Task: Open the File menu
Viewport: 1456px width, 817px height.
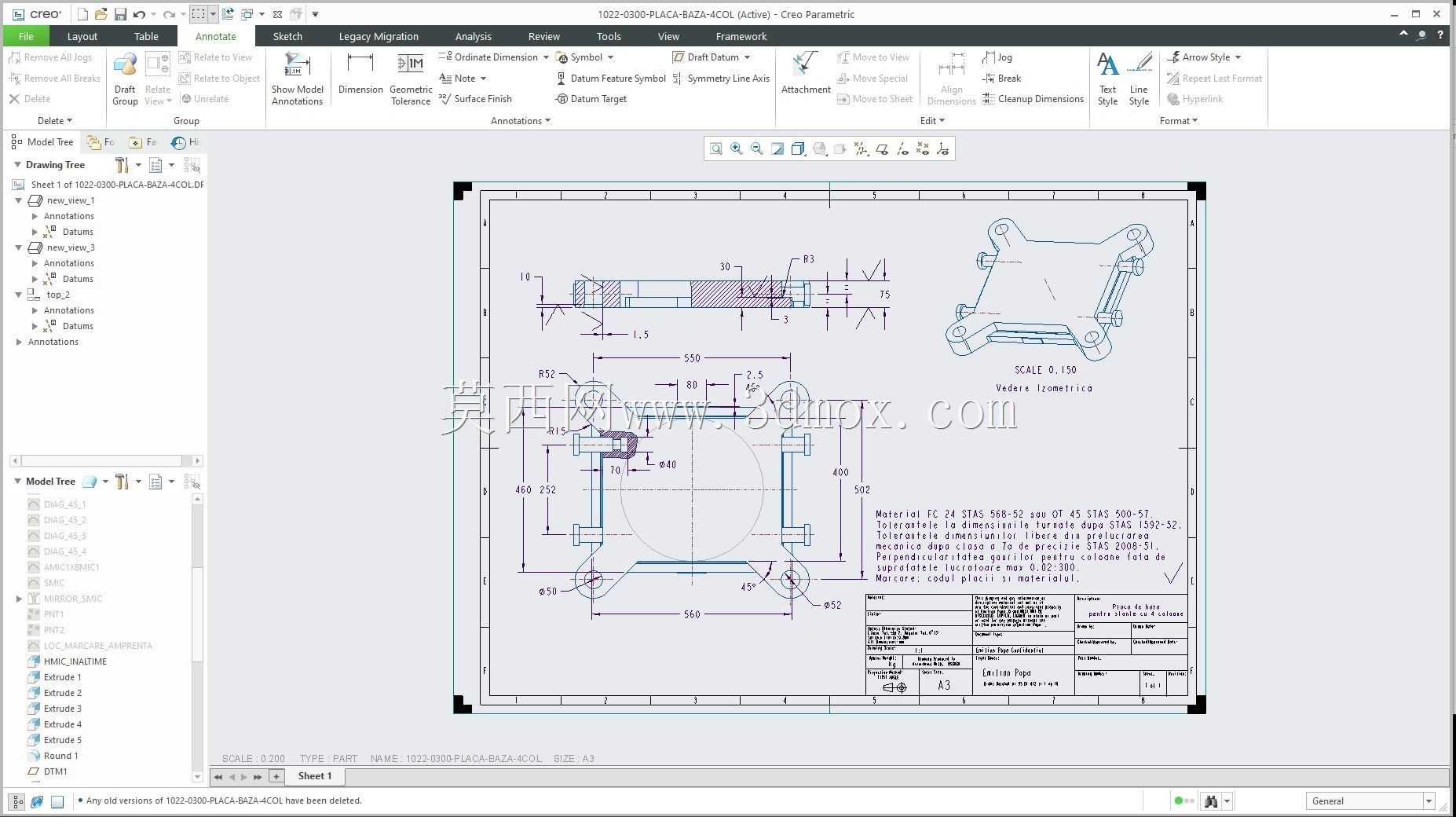Action: [x=26, y=36]
